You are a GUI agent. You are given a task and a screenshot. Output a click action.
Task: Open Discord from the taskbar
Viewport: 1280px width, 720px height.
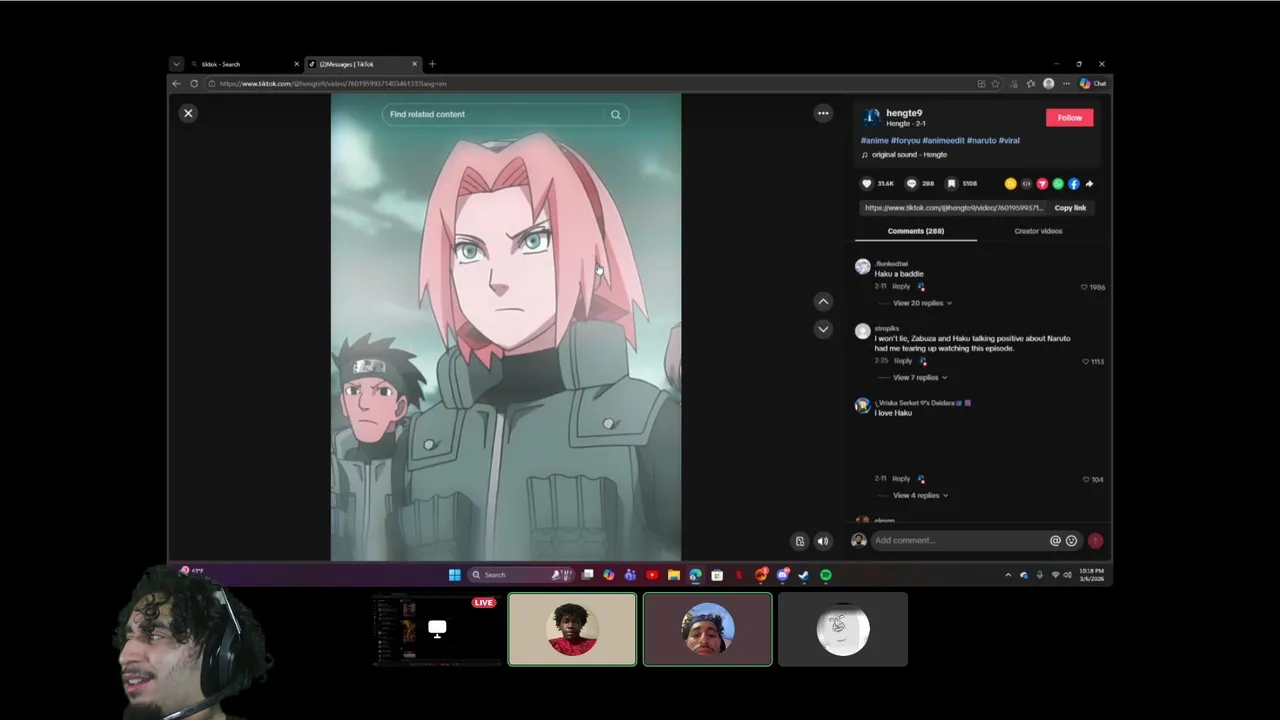[x=783, y=575]
